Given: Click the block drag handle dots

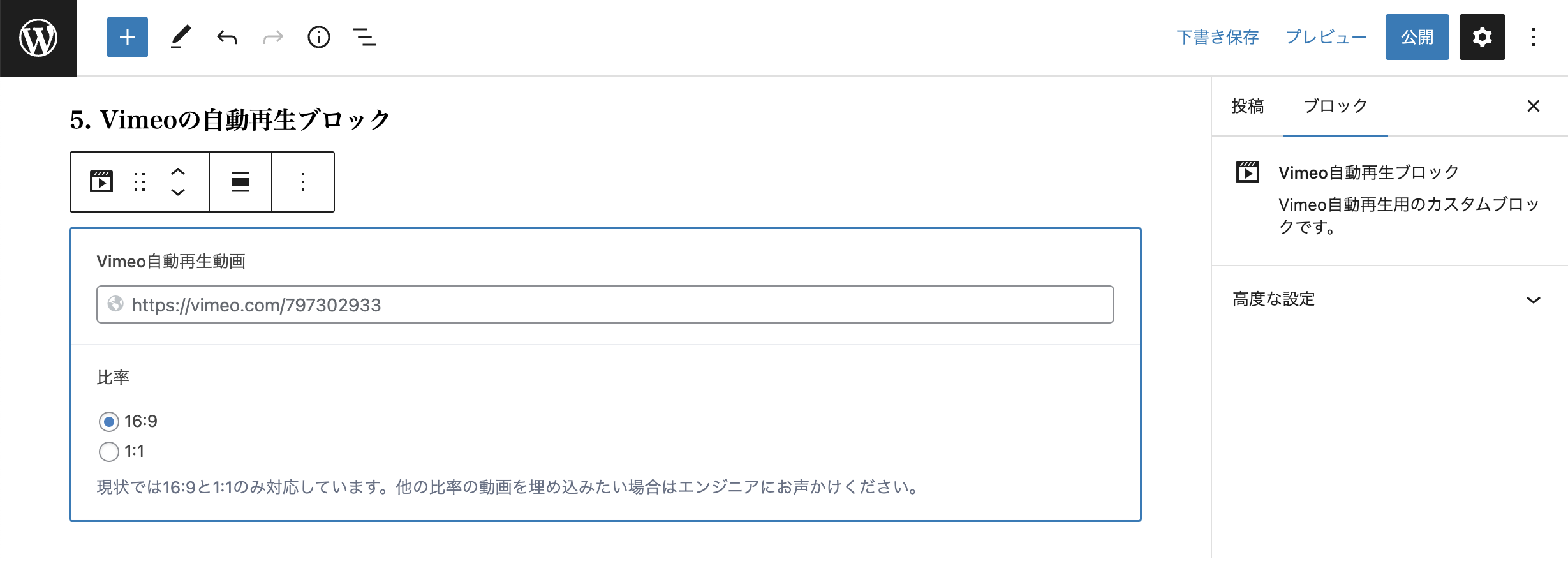Looking at the screenshot, I should click(x=140, y=182).
